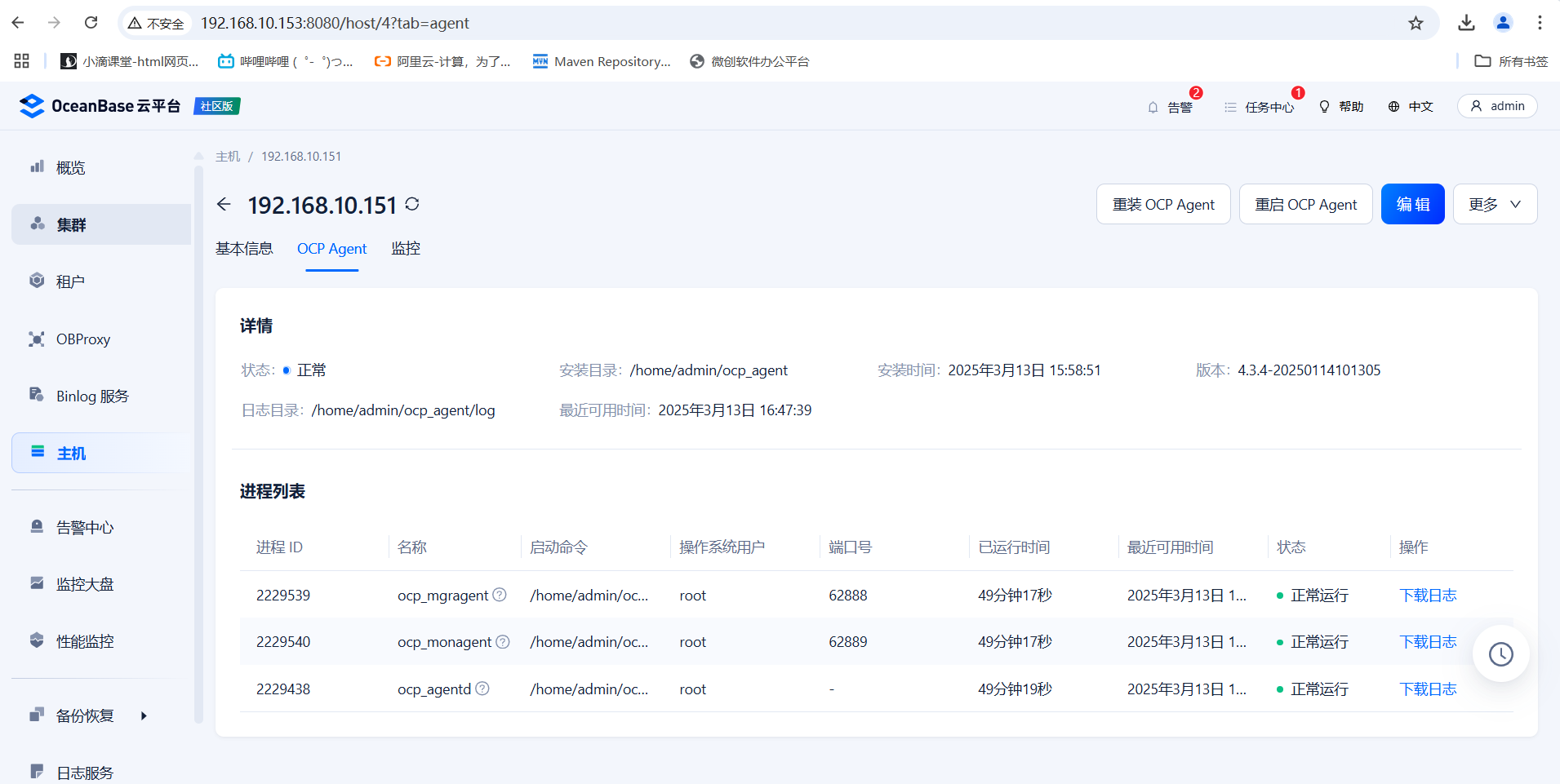Download logs for ocp_monagent

(1428, 642)
